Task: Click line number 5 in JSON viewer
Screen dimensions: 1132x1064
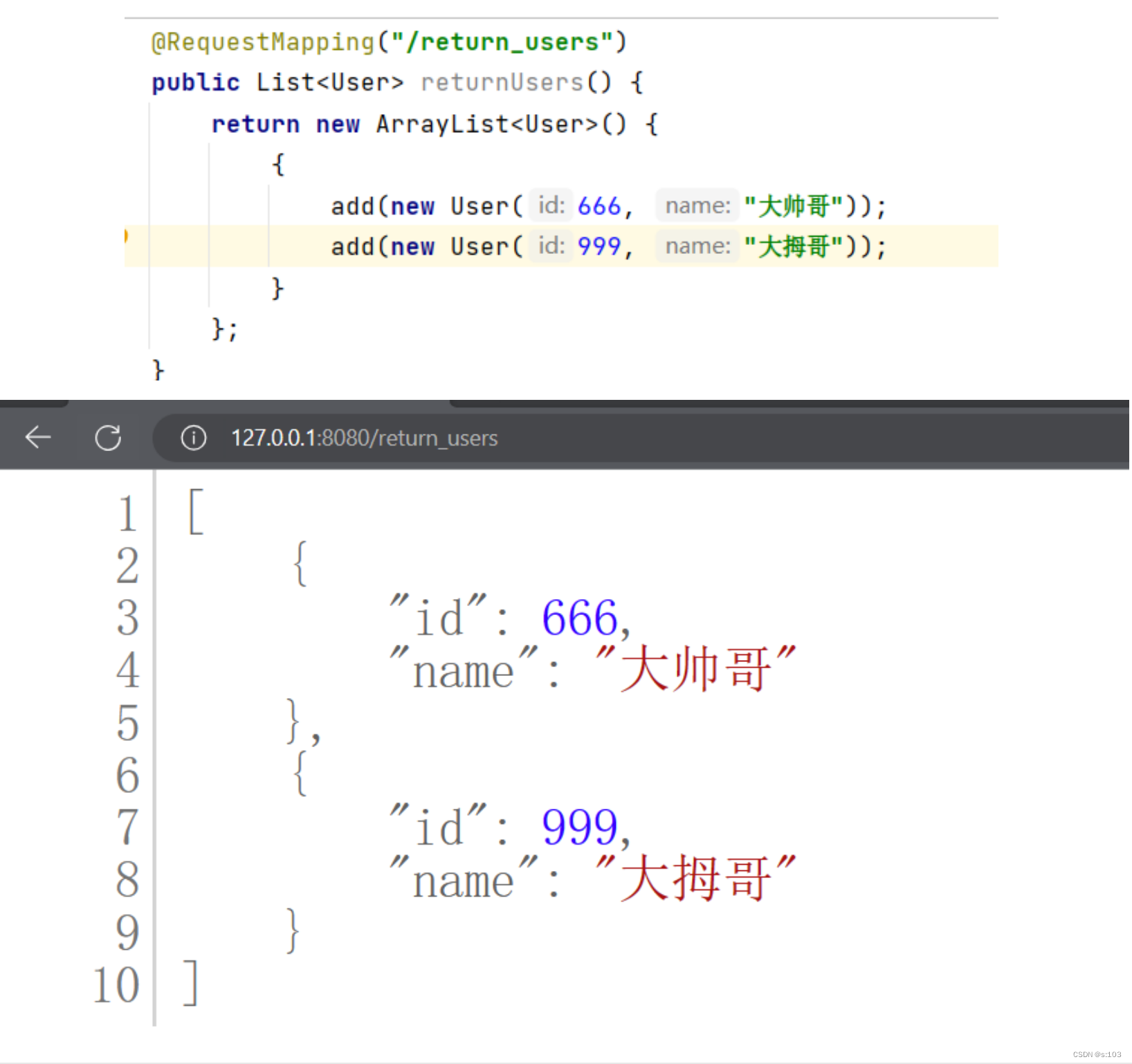Action: (127, 723)
